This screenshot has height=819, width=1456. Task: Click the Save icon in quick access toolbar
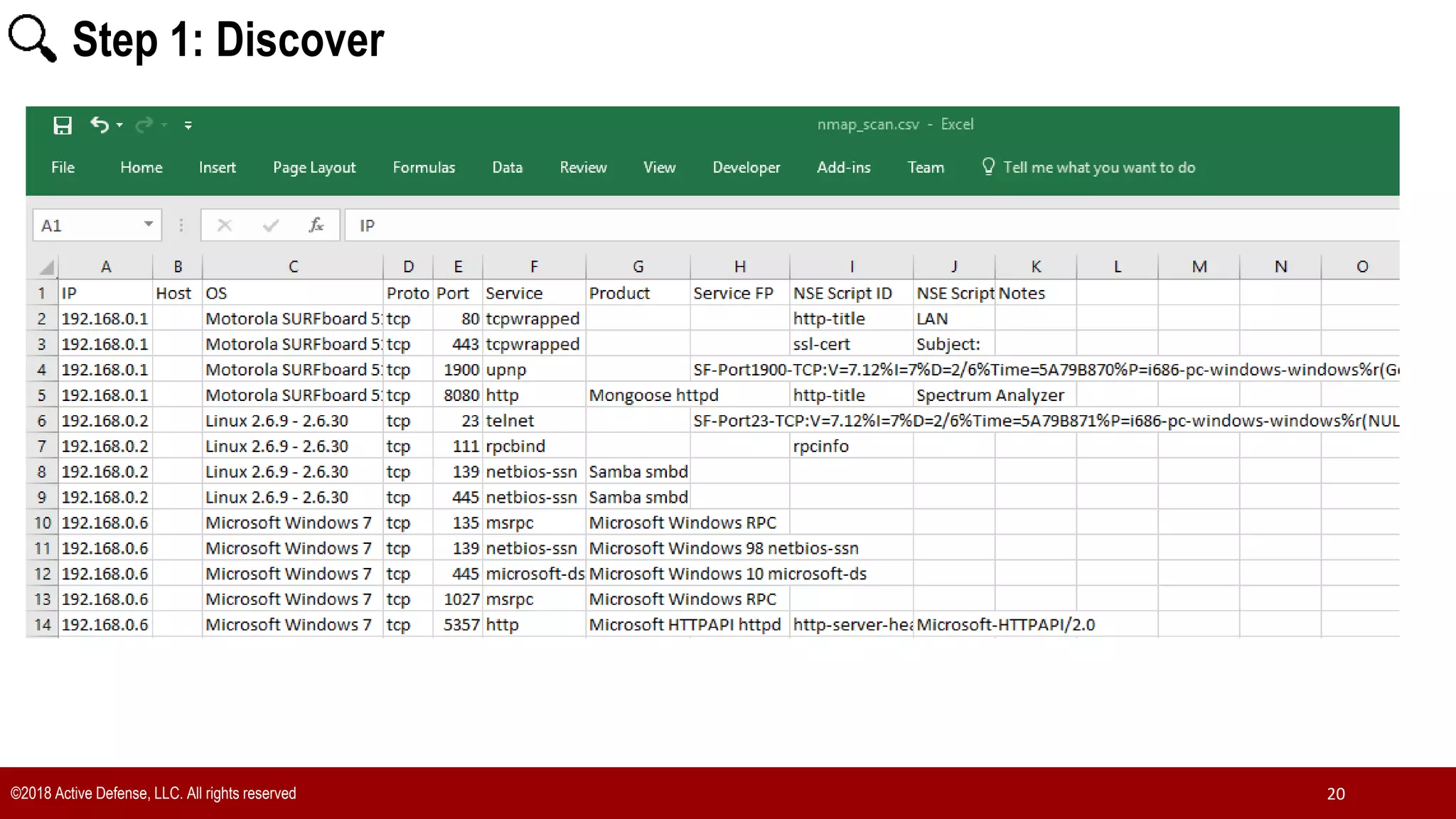pyautogui.click(x=63, y=126)
